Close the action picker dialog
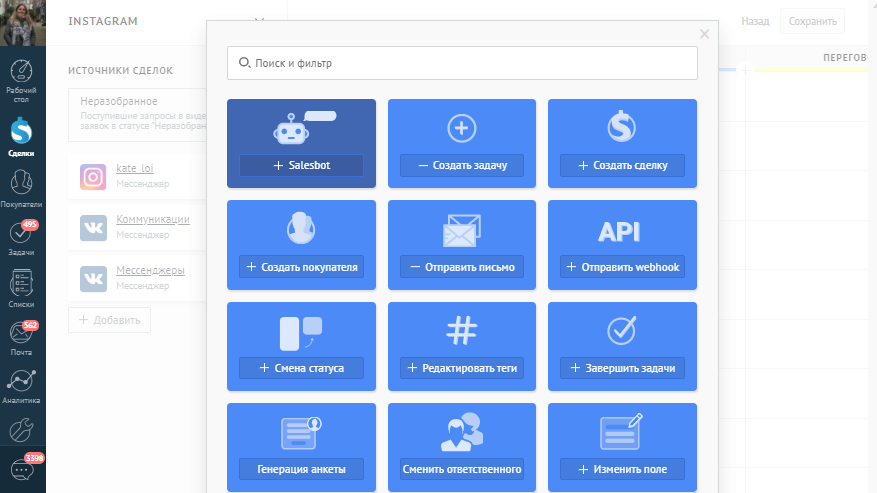877x493 pixels. [x=704, y=34]
